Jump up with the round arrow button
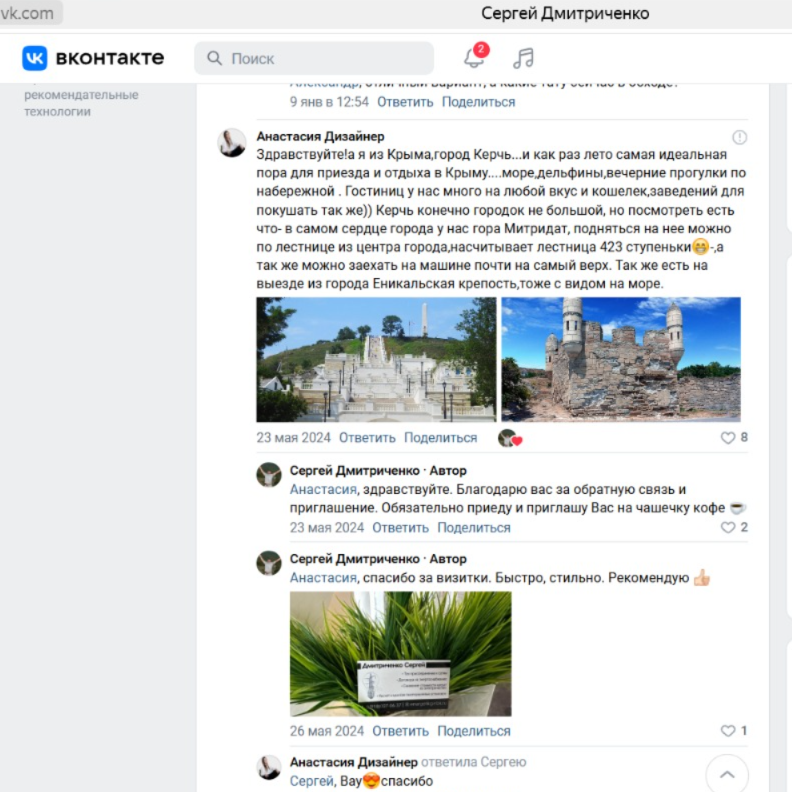The width and height of the screenshot is (792, 792). tap(727, 774)
